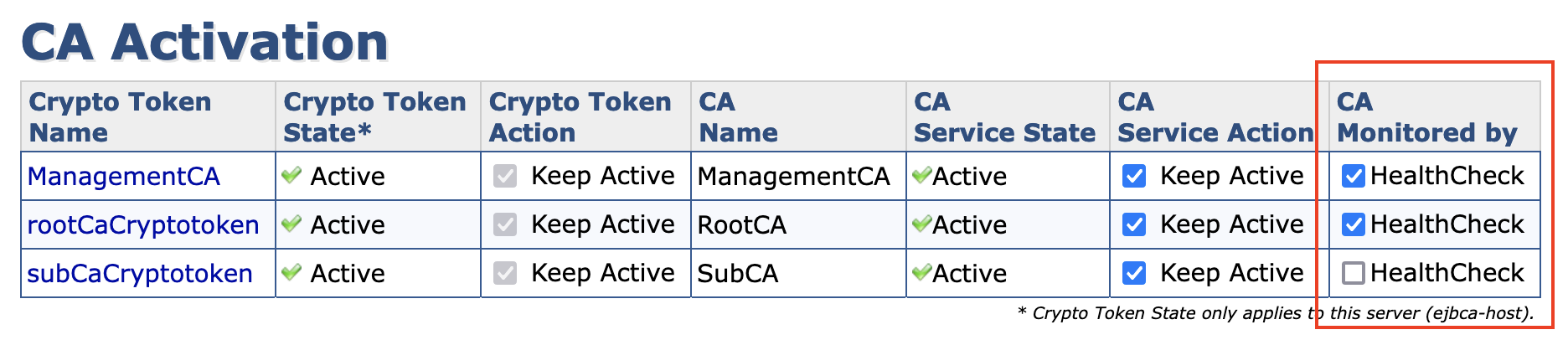Click green check icon in subCaCryptotoken state
This screenshot has height=340, width=1568.
click(291, 273)
